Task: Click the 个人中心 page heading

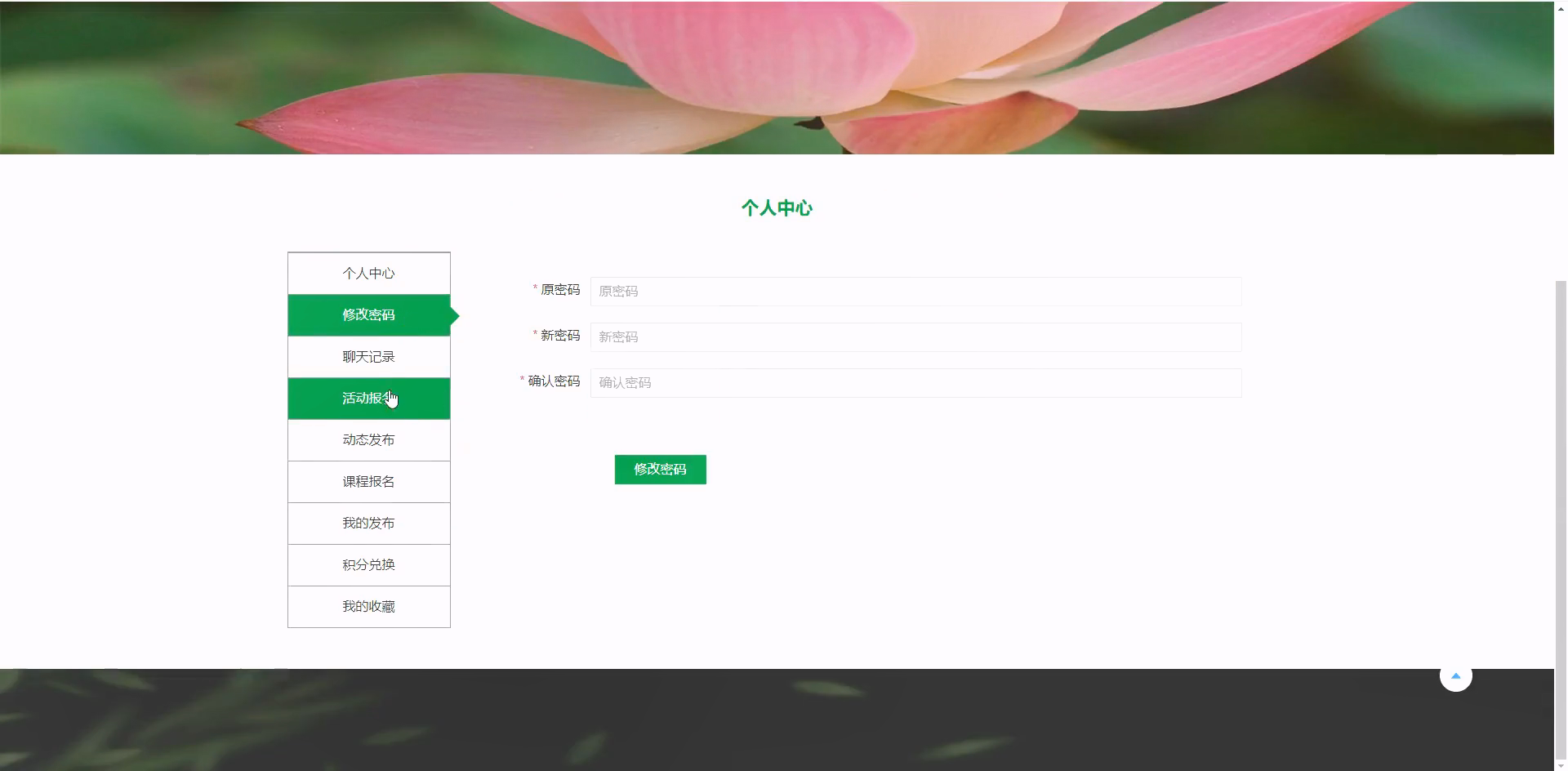Action: [777, 208]
